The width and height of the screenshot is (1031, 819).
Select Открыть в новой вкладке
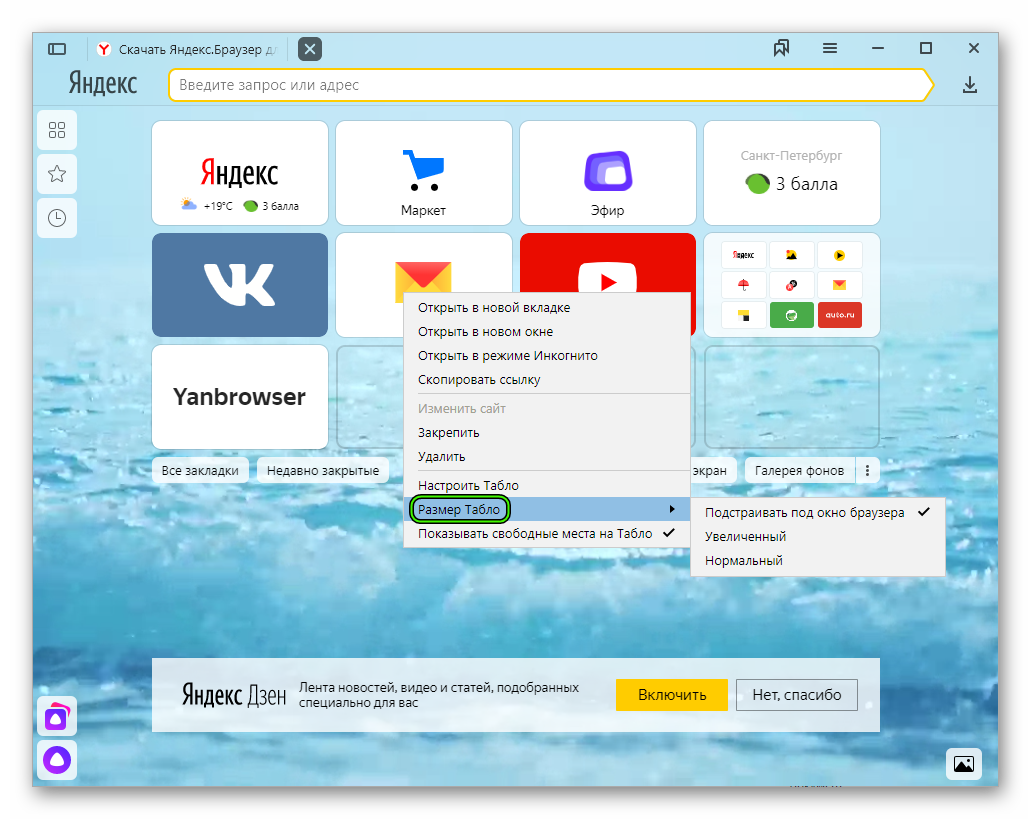(x=546, y=308)
